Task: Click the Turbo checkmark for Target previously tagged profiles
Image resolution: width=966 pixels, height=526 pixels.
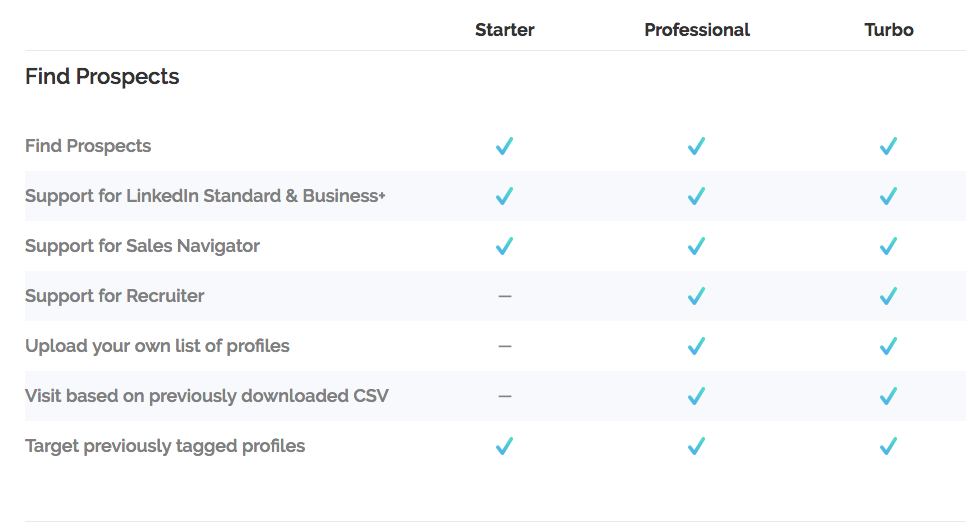Action: point(888,445)
